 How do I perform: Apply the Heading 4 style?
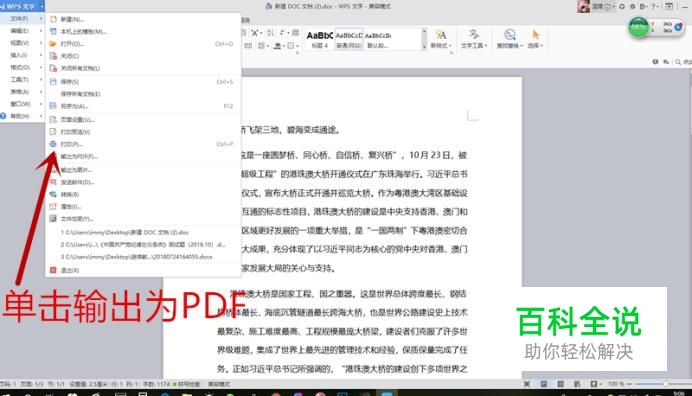pyautogui.click(x=320, y=39)
